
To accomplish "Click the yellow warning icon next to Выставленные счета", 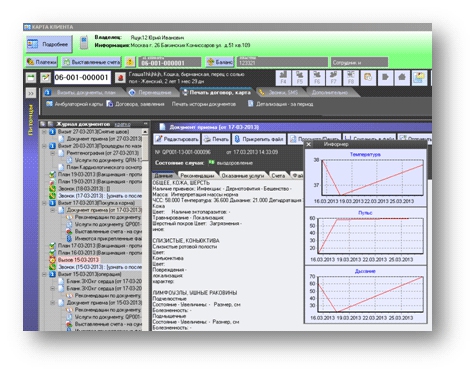I will [x=130, y=62].
